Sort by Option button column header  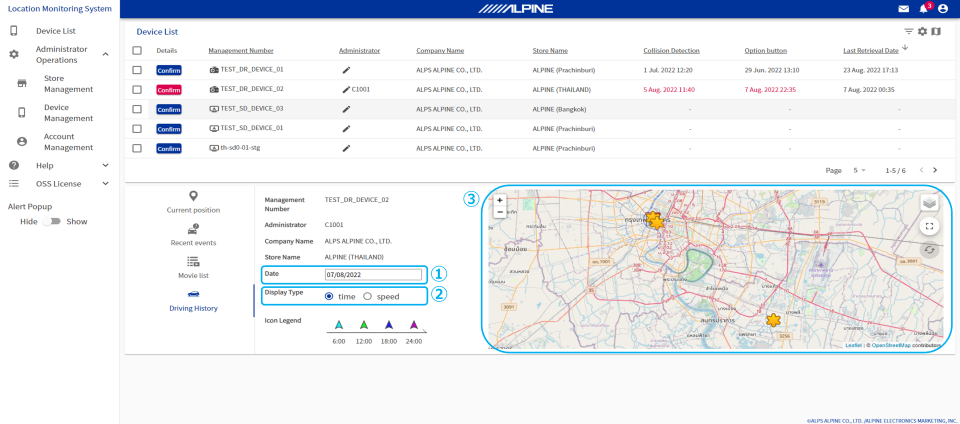coord(765,51)
